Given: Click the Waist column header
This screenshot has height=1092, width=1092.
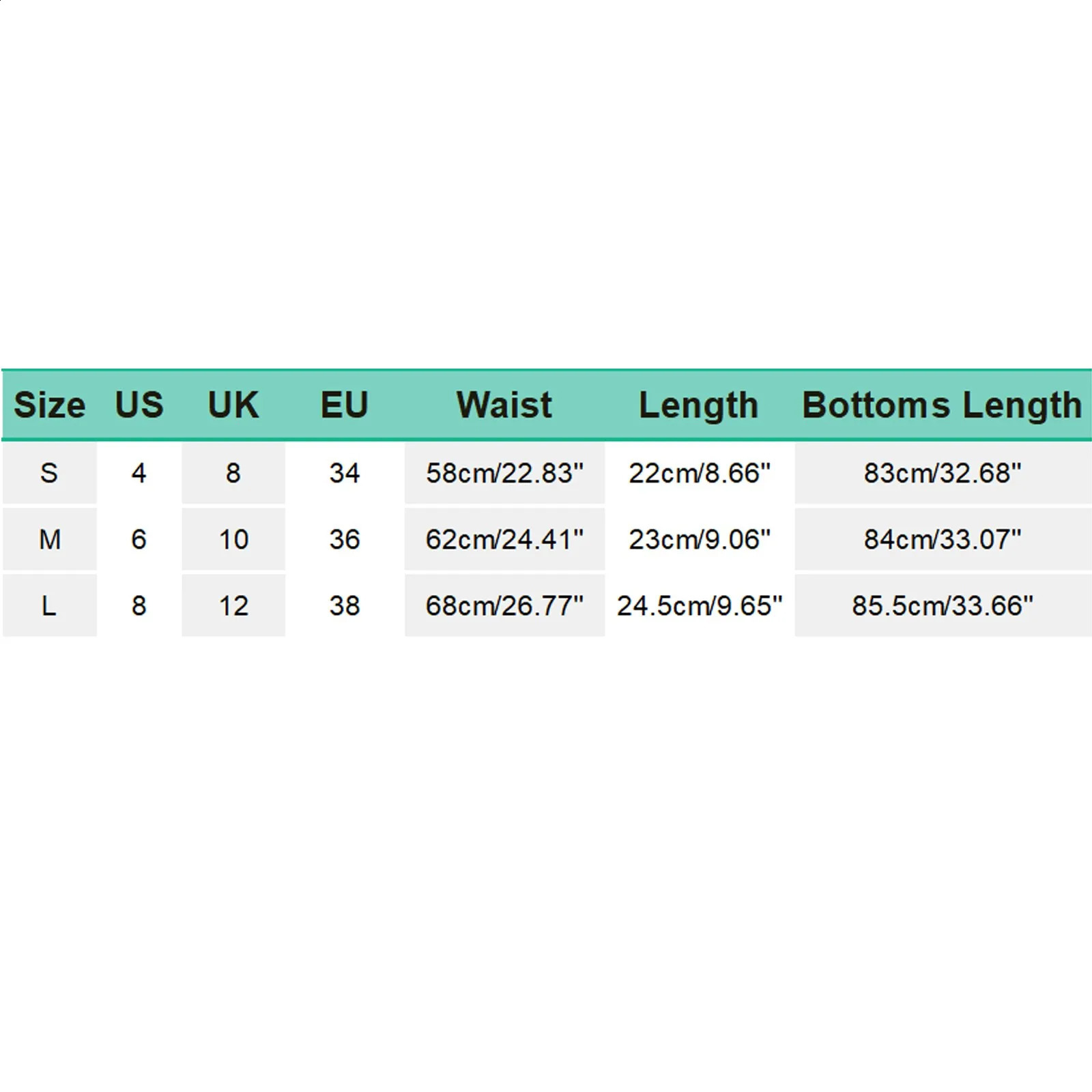Looking at the screenshot, I should click(x=504, y=405).
